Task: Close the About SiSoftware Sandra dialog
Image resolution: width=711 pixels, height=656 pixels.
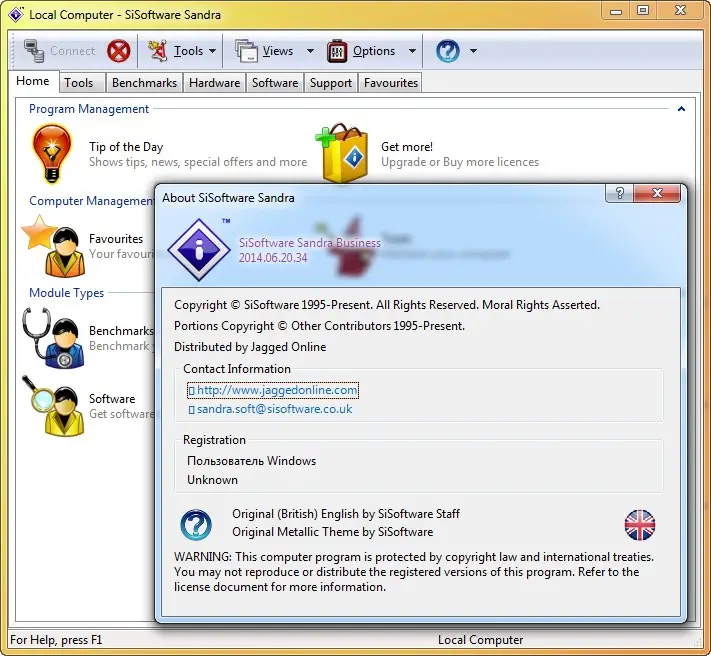Action: [657, 194]
